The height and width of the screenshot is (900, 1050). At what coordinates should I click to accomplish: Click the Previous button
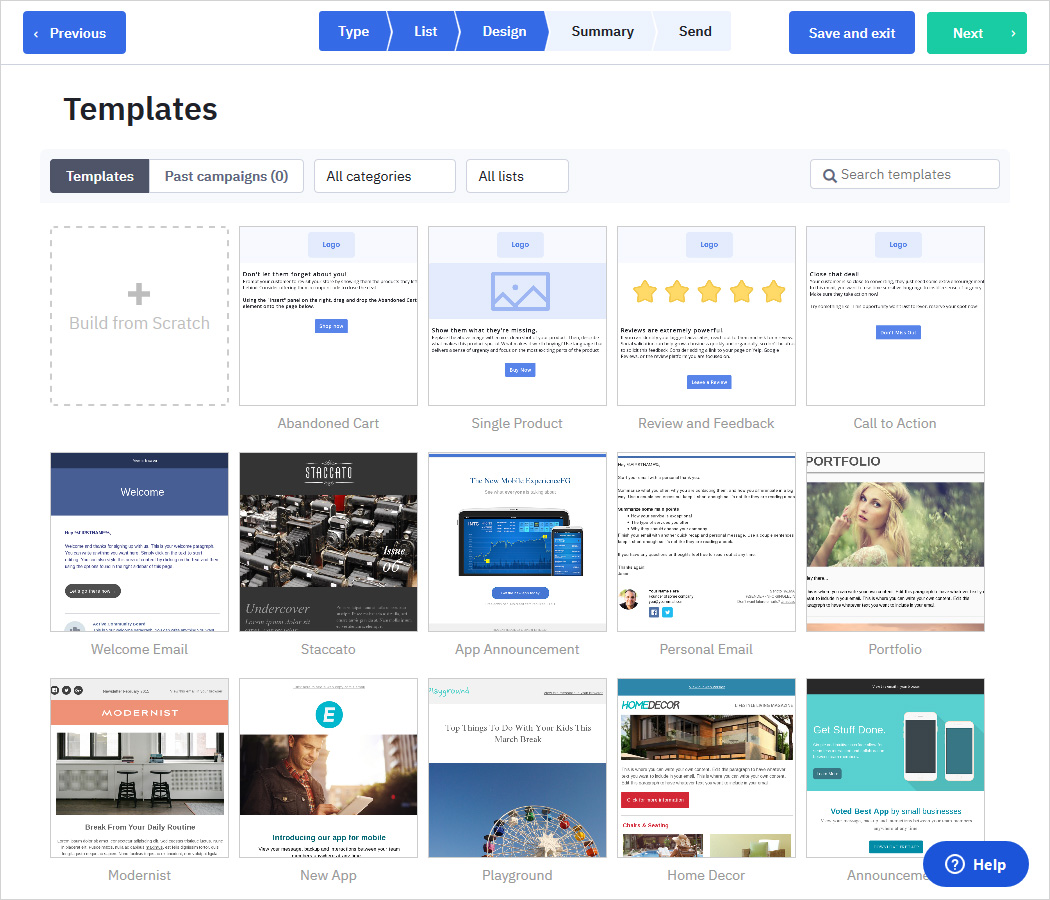[75, 33]
